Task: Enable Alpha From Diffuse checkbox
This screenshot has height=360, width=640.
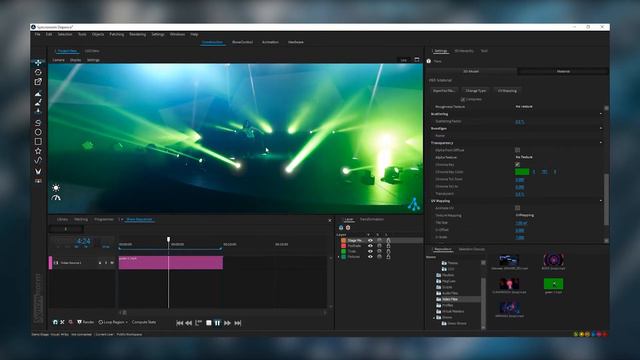Action: click(517, 150)
